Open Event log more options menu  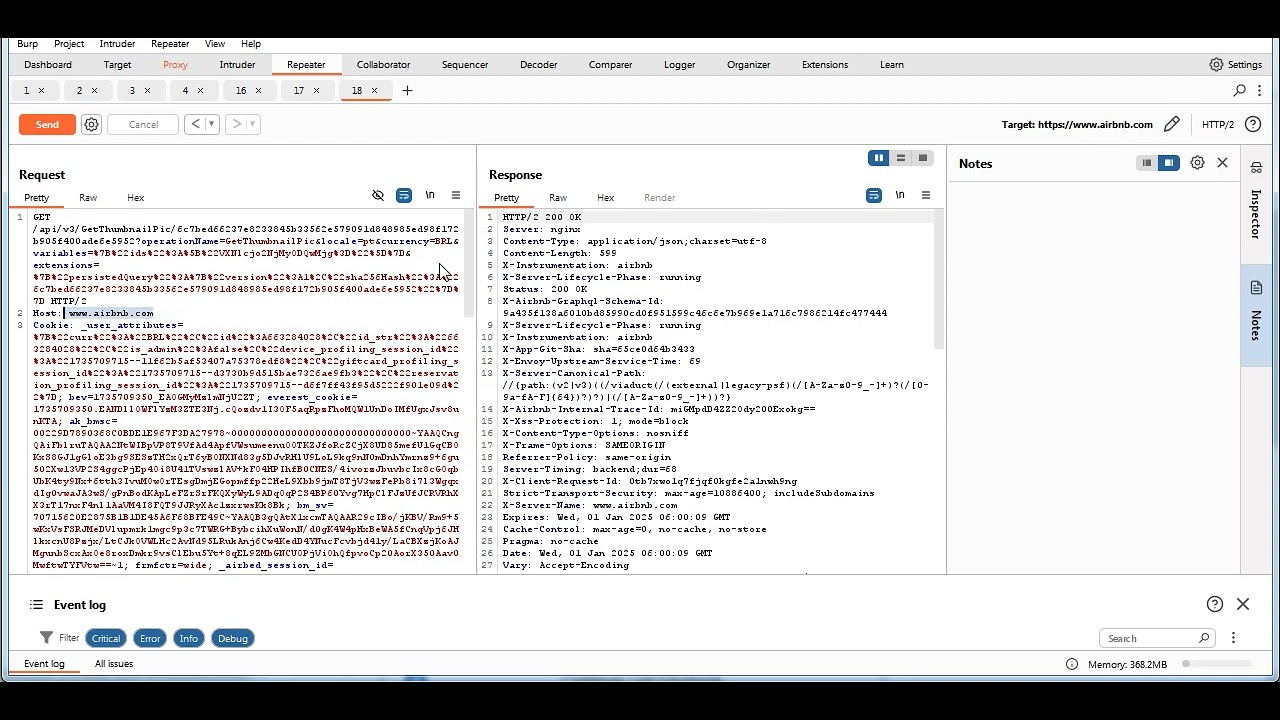[x=1234, y=638]
